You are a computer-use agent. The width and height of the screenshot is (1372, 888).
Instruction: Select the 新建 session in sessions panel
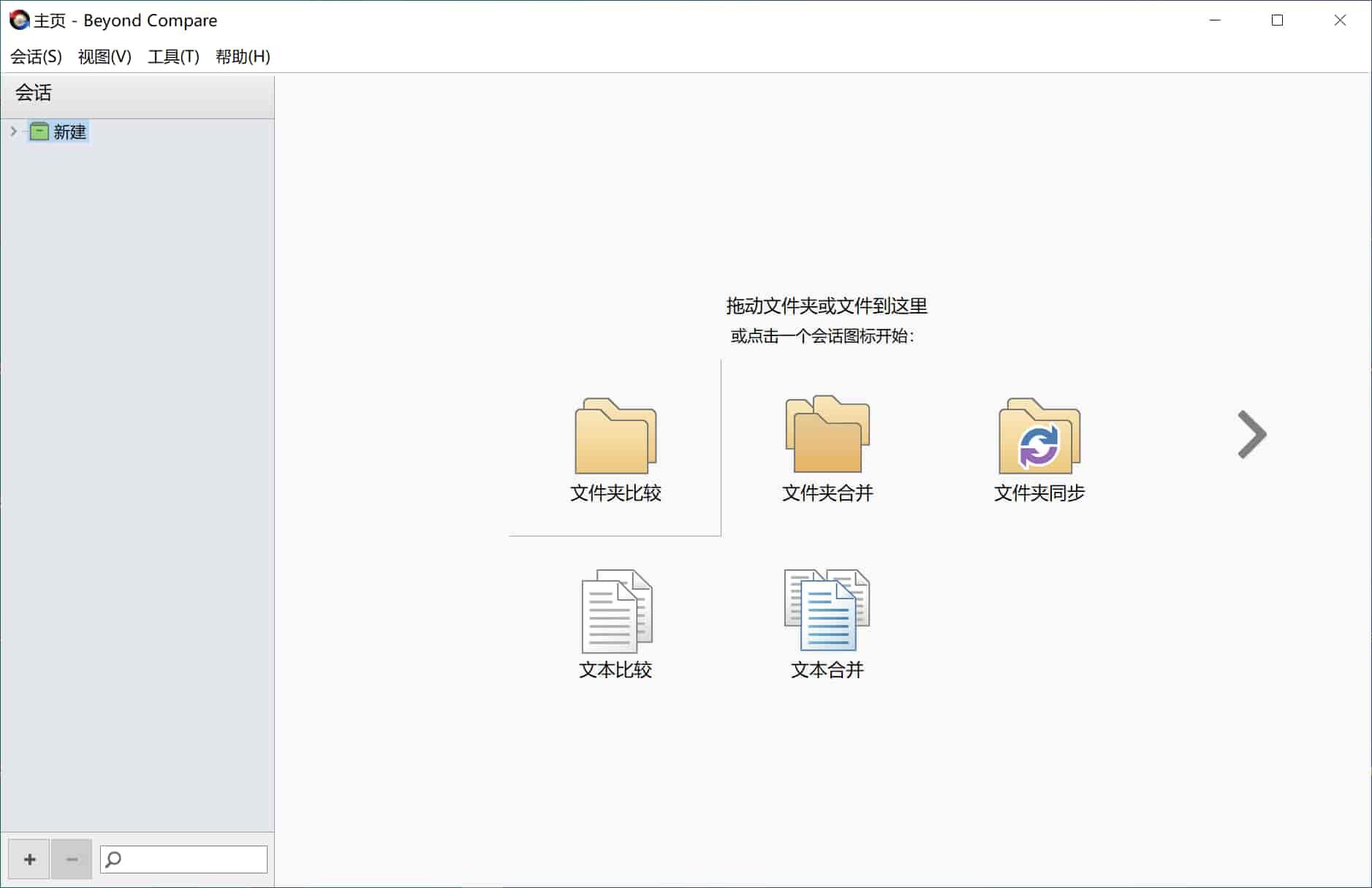click(69, 132)
